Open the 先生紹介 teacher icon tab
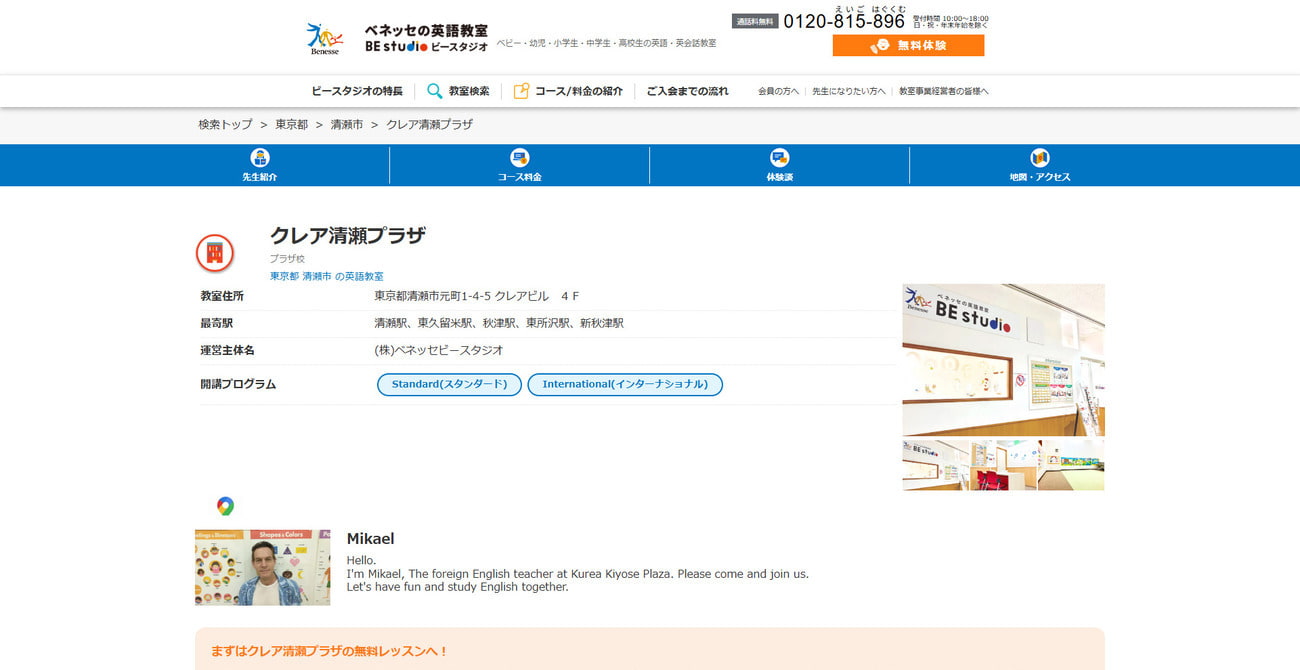The width and height of the screenshot is (1300, 670). tap(260, 158)
